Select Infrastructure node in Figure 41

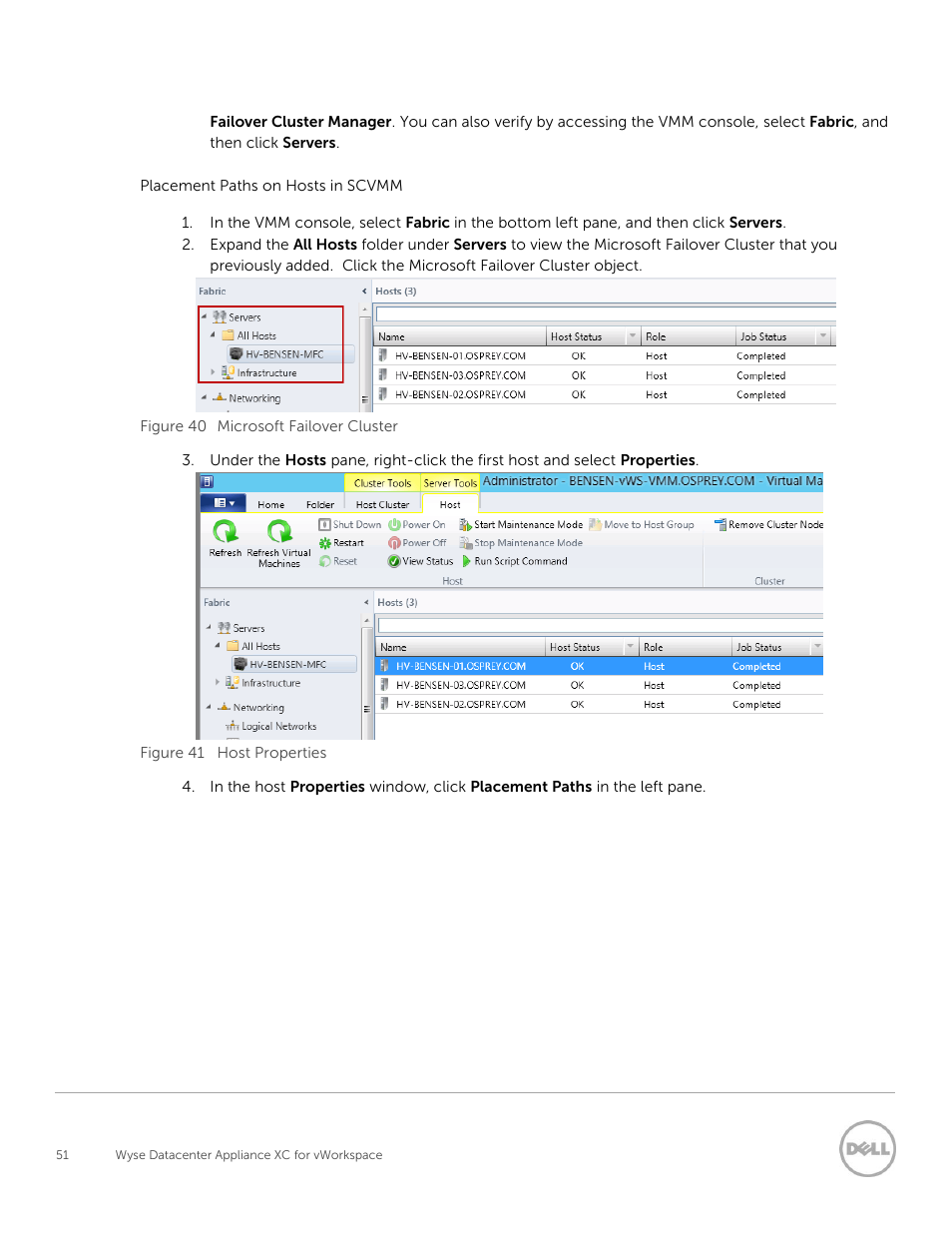click(x=263, y=683)
